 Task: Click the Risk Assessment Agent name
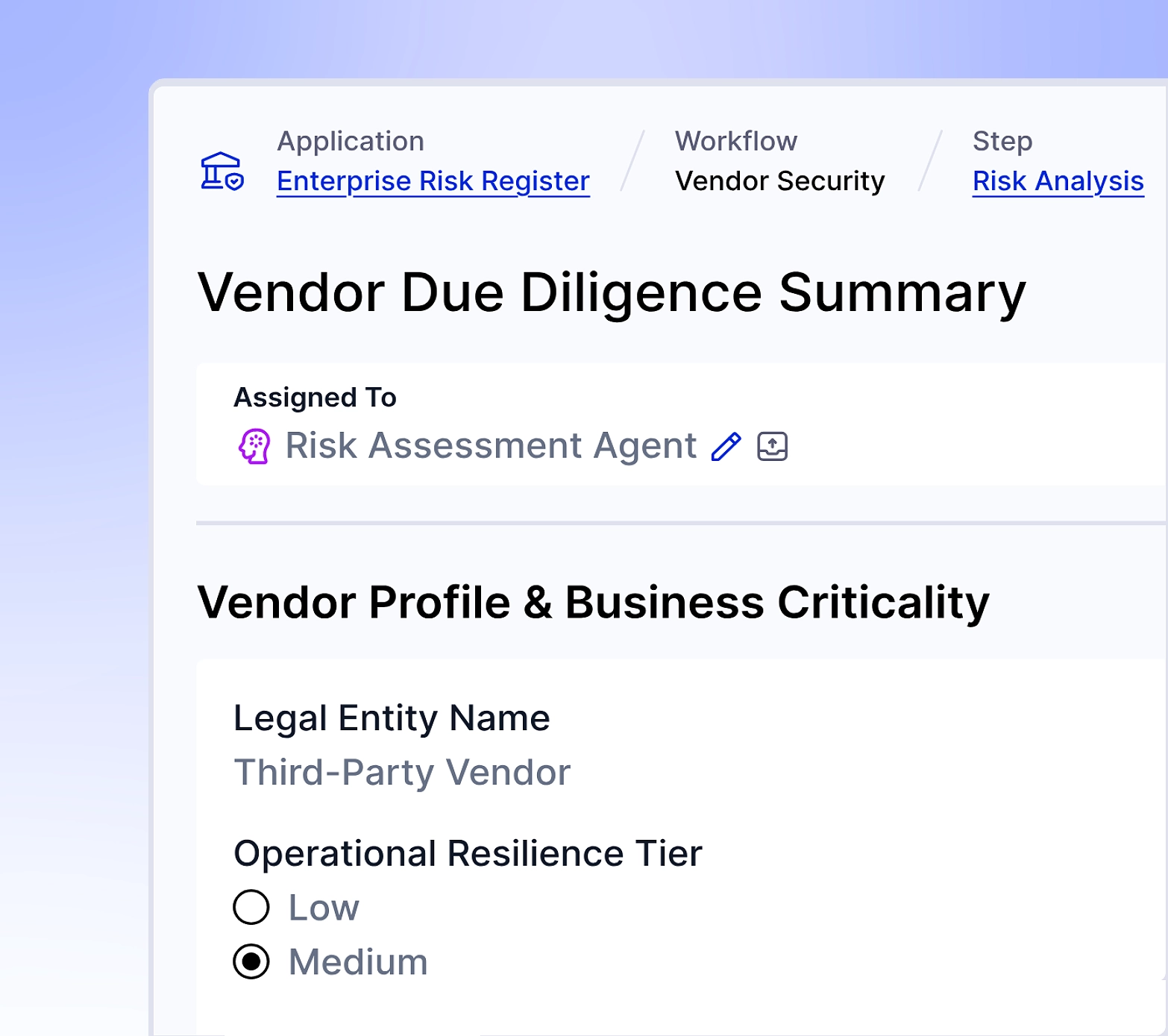pos(491,446)
